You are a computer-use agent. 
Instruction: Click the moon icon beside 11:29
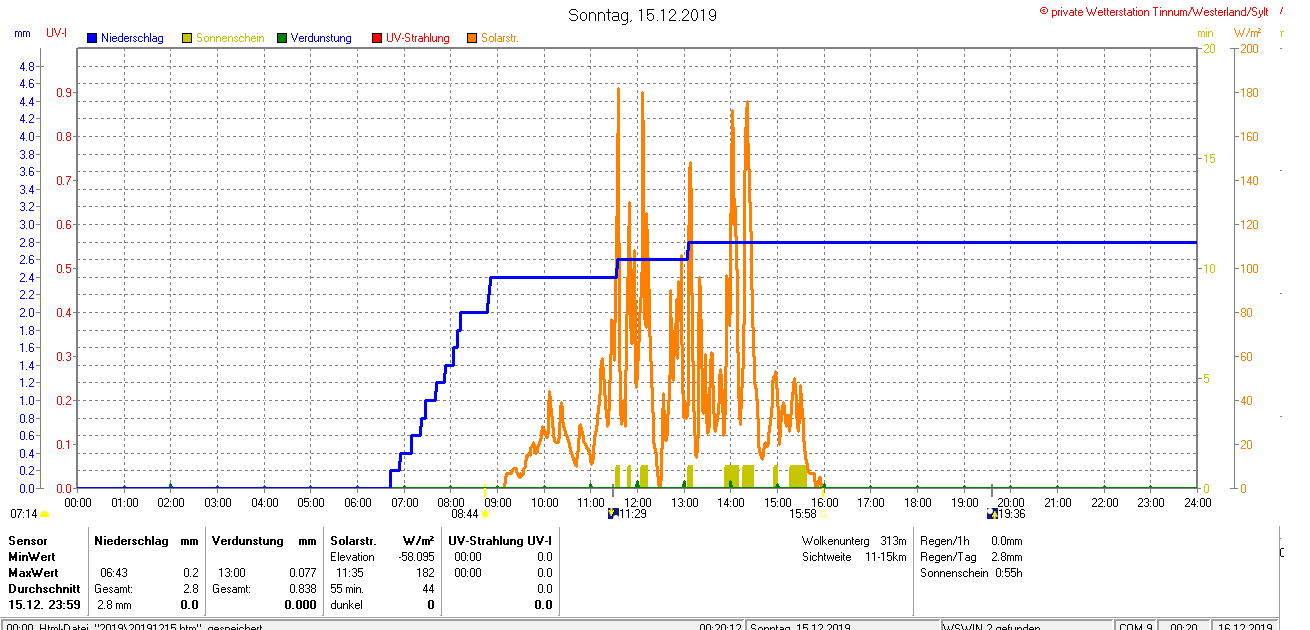[613, 514]
